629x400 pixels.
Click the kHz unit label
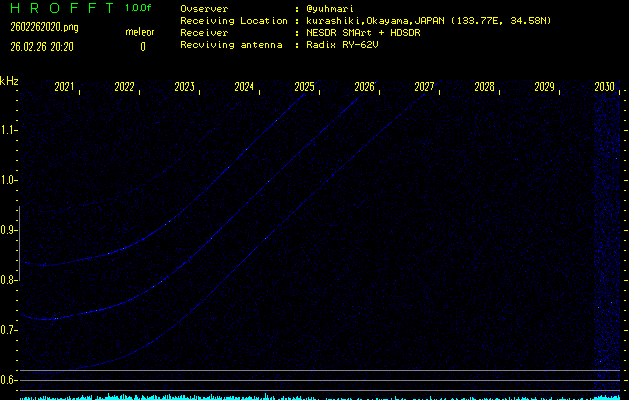coord(9,80)
